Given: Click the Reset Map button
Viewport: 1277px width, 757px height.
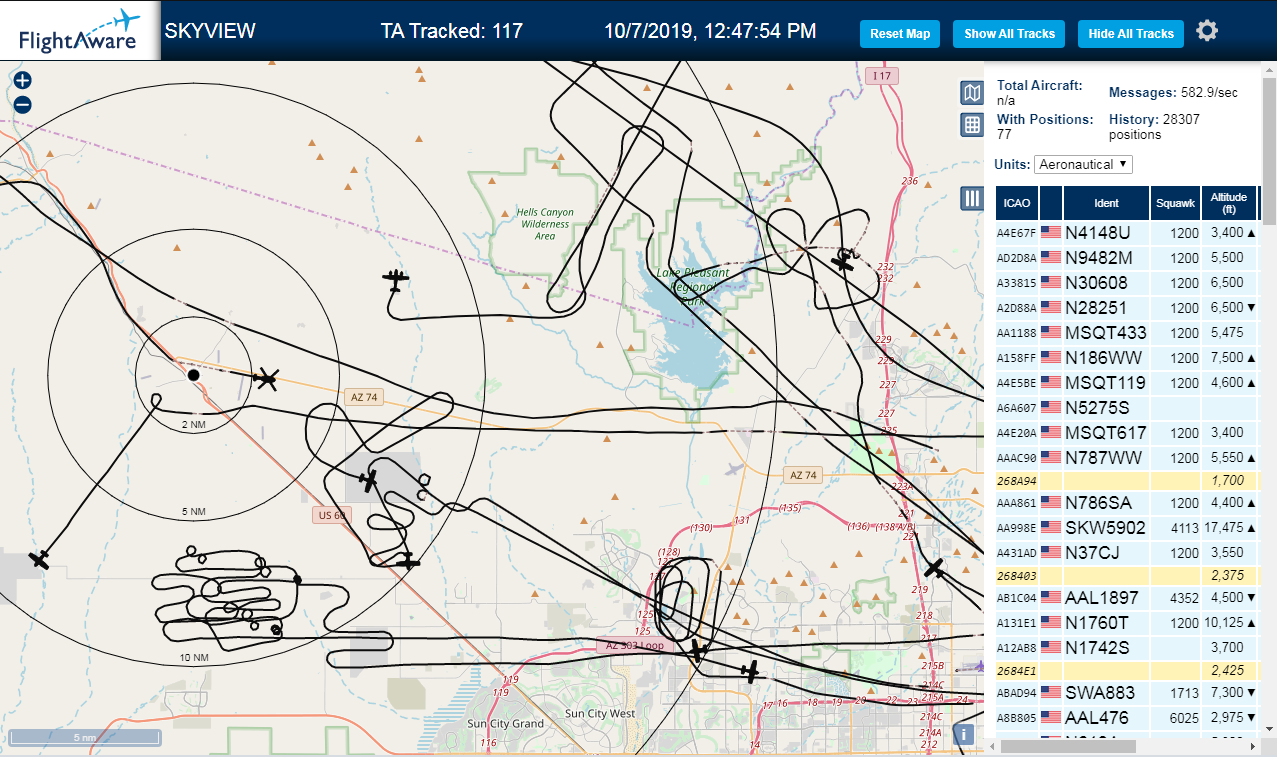Looking at the screenshot, I should click(900, 33).
